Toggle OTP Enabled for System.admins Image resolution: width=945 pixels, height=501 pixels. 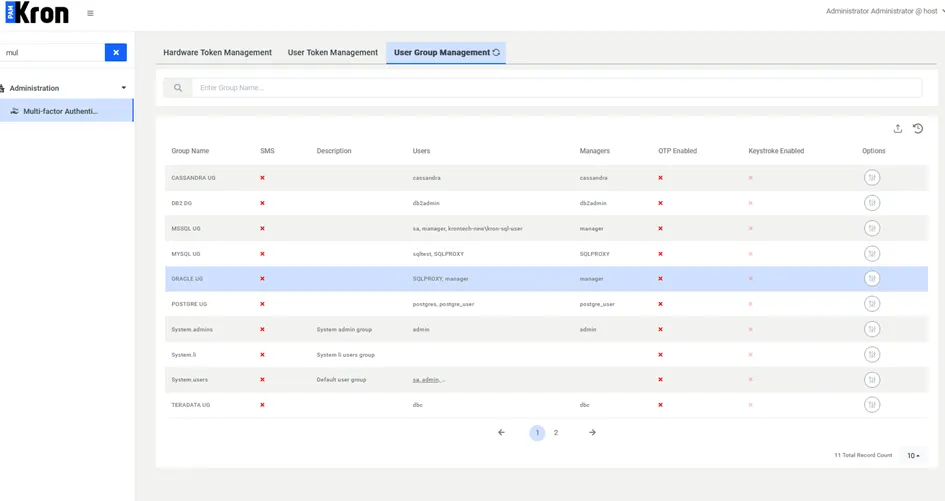(x=661, y=329)
